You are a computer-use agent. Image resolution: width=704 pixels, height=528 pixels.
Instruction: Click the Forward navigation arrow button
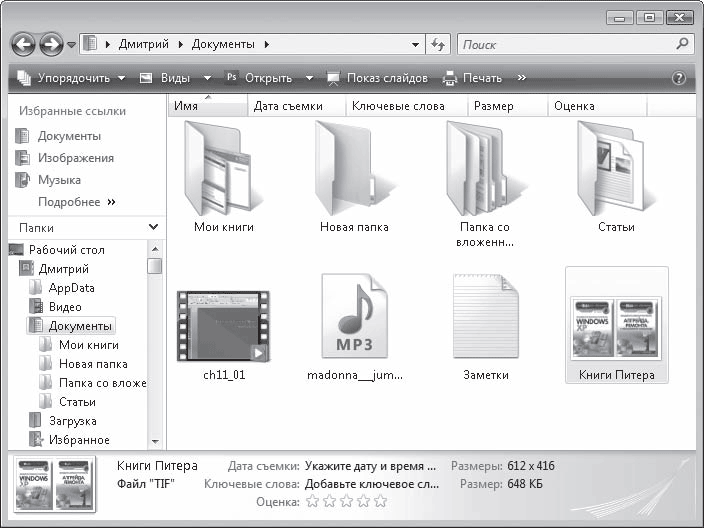[51, 45]
